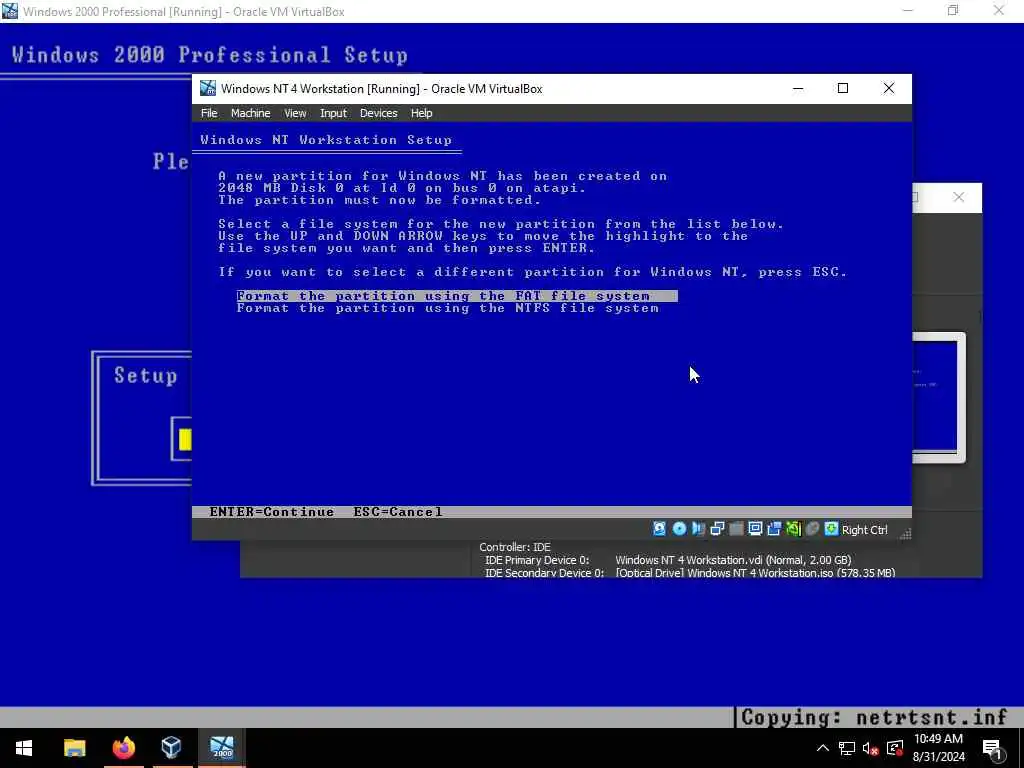The width and height of the screenshot is (1024, 768).
Task: Open the Windows Start menu
Action: (x=24, y=748)
